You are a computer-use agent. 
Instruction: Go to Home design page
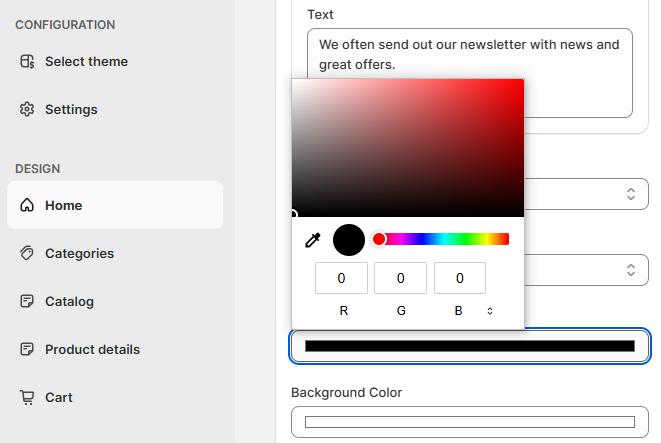115,205
